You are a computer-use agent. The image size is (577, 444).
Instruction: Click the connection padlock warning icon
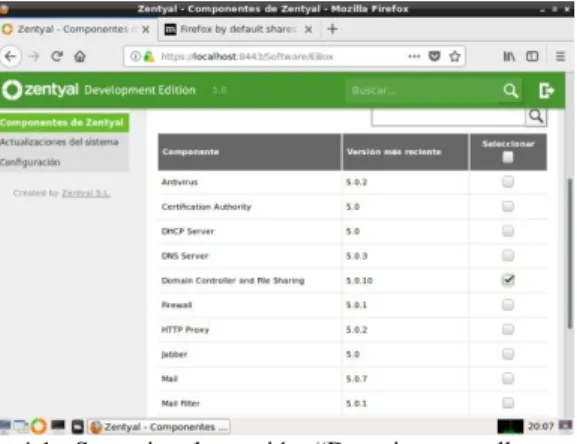(x=149, y=56)
